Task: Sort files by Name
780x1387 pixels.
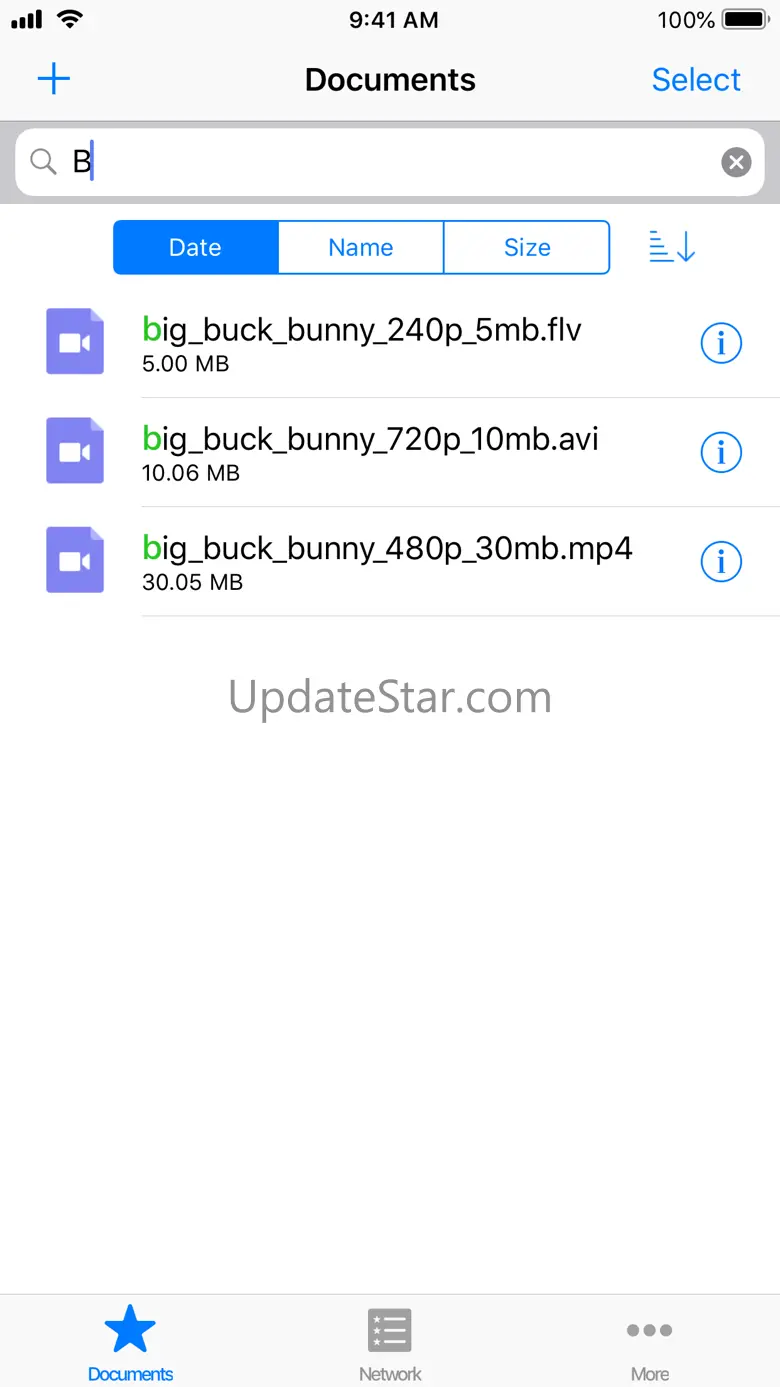Action: pos(361,247)
